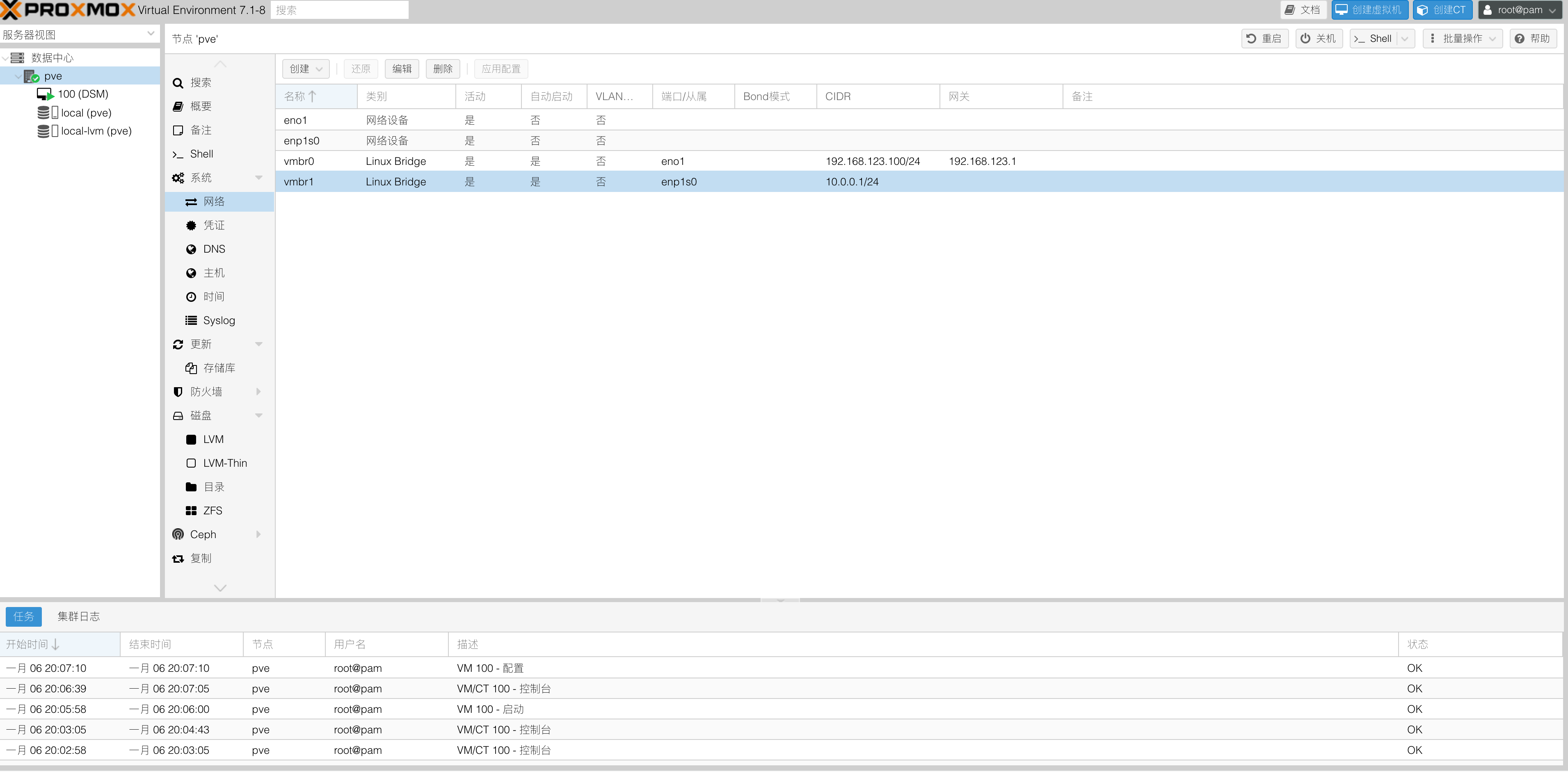The image size is (1568, 776).
Task: Open the ZFS disk section
Action: (x=212, y=511)
